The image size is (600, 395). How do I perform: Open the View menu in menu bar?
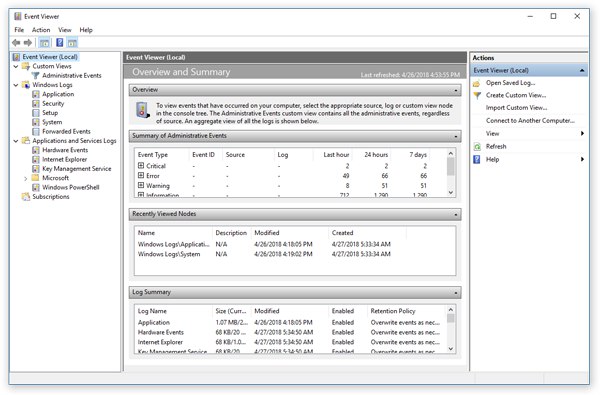[65, 30]
